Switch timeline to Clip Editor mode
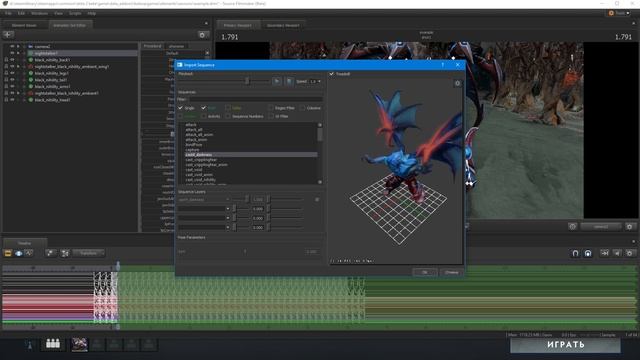 tap(8, 253)
